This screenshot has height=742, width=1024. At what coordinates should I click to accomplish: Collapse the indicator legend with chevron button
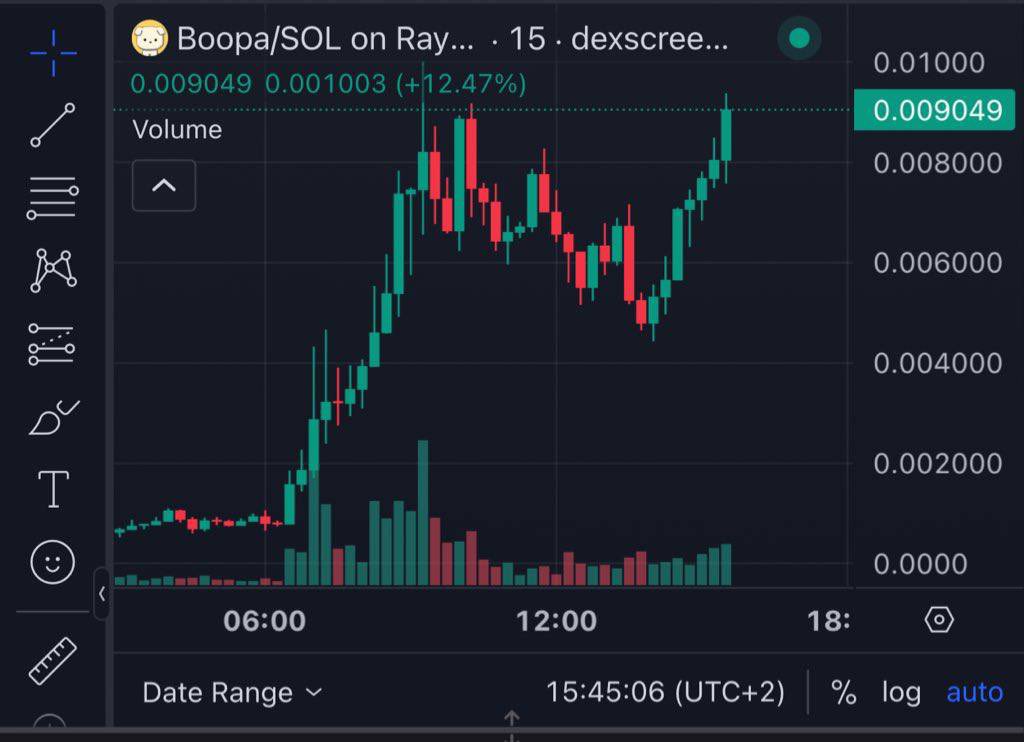tap(164, 186)
